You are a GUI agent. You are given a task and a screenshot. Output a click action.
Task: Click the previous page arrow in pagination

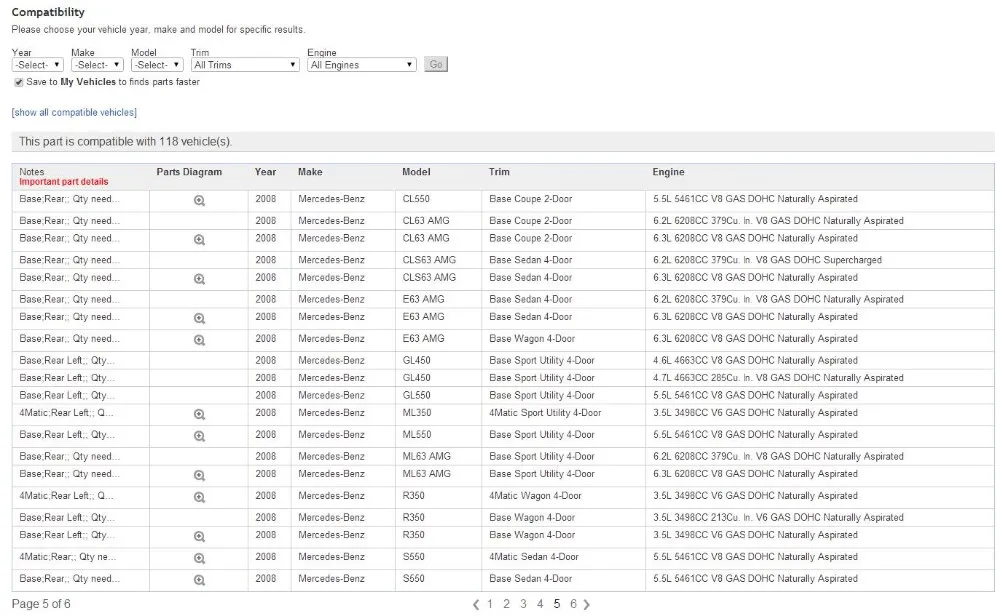click(476, 605)
